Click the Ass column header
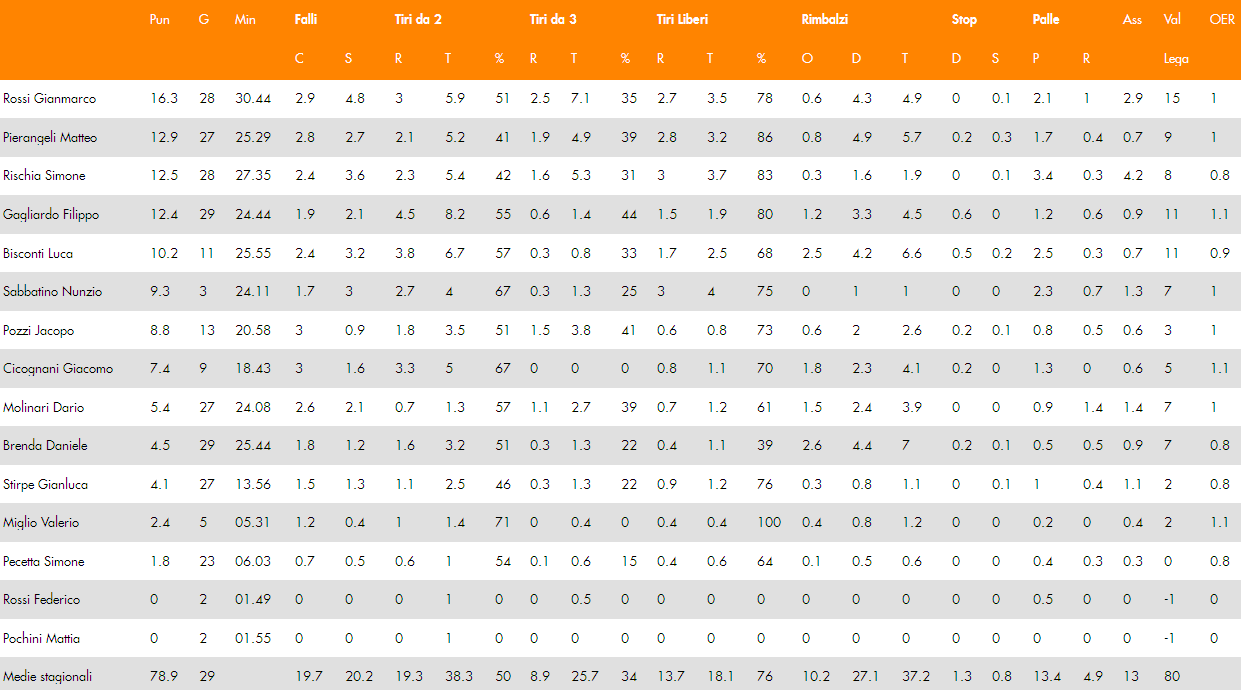The width and height of the screenshot is (1241, 690). pos(1132,20)
